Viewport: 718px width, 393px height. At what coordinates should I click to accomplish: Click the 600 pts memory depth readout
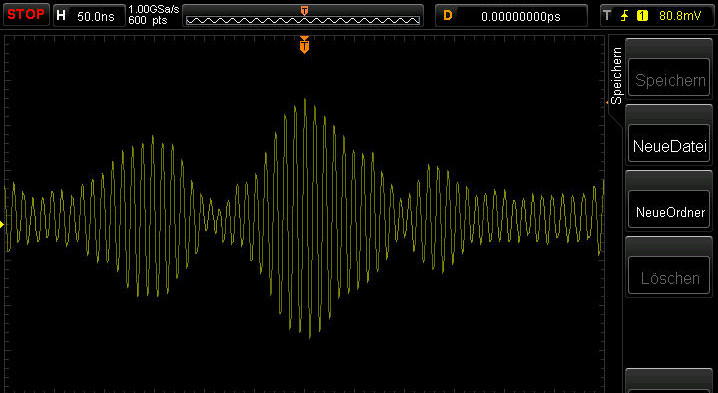pos(147,21)
